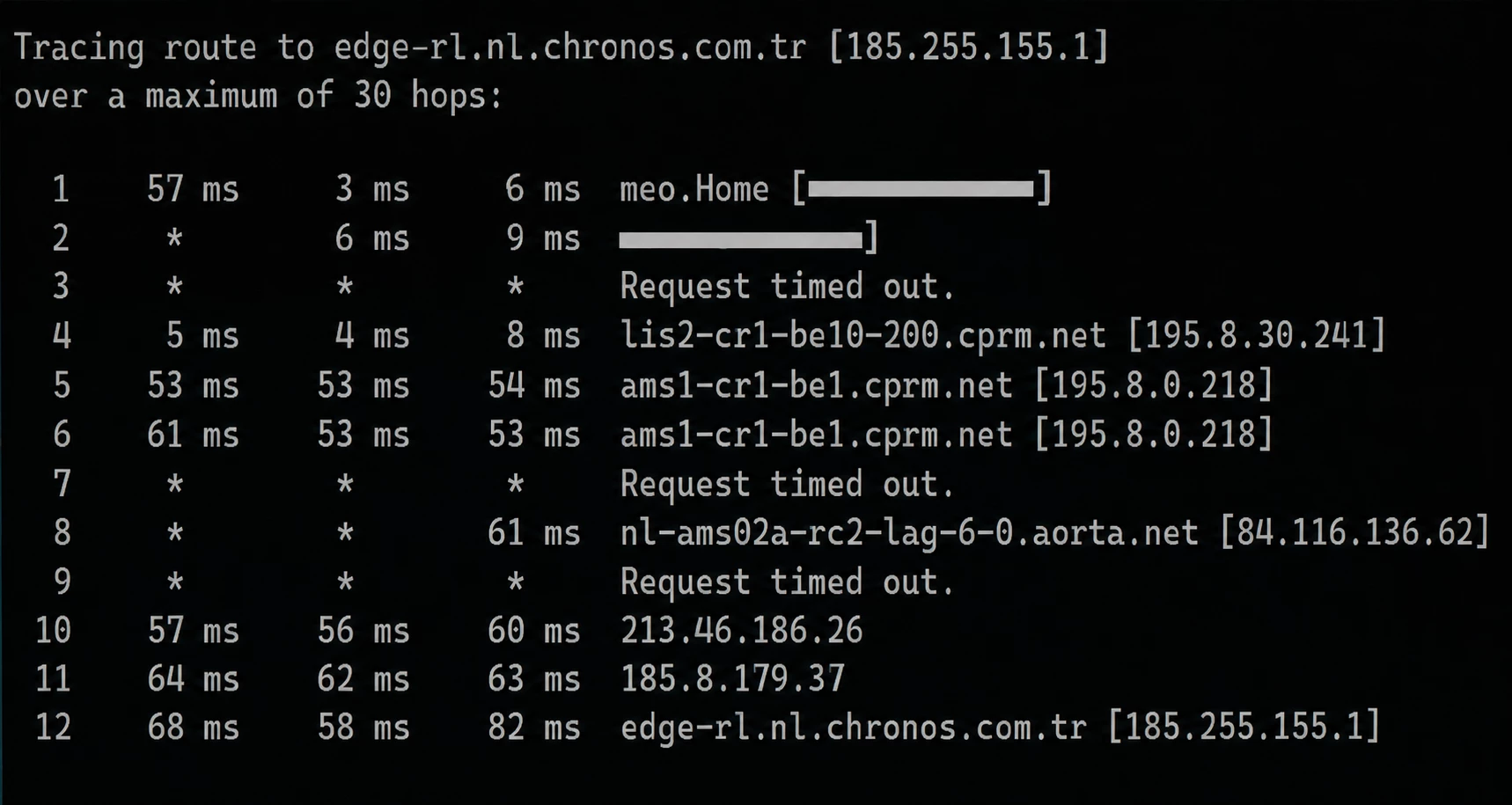Click 'Request timed out.' on hop 7
This screenshot has width=1512, height=805.
click(x=787, y=484)
